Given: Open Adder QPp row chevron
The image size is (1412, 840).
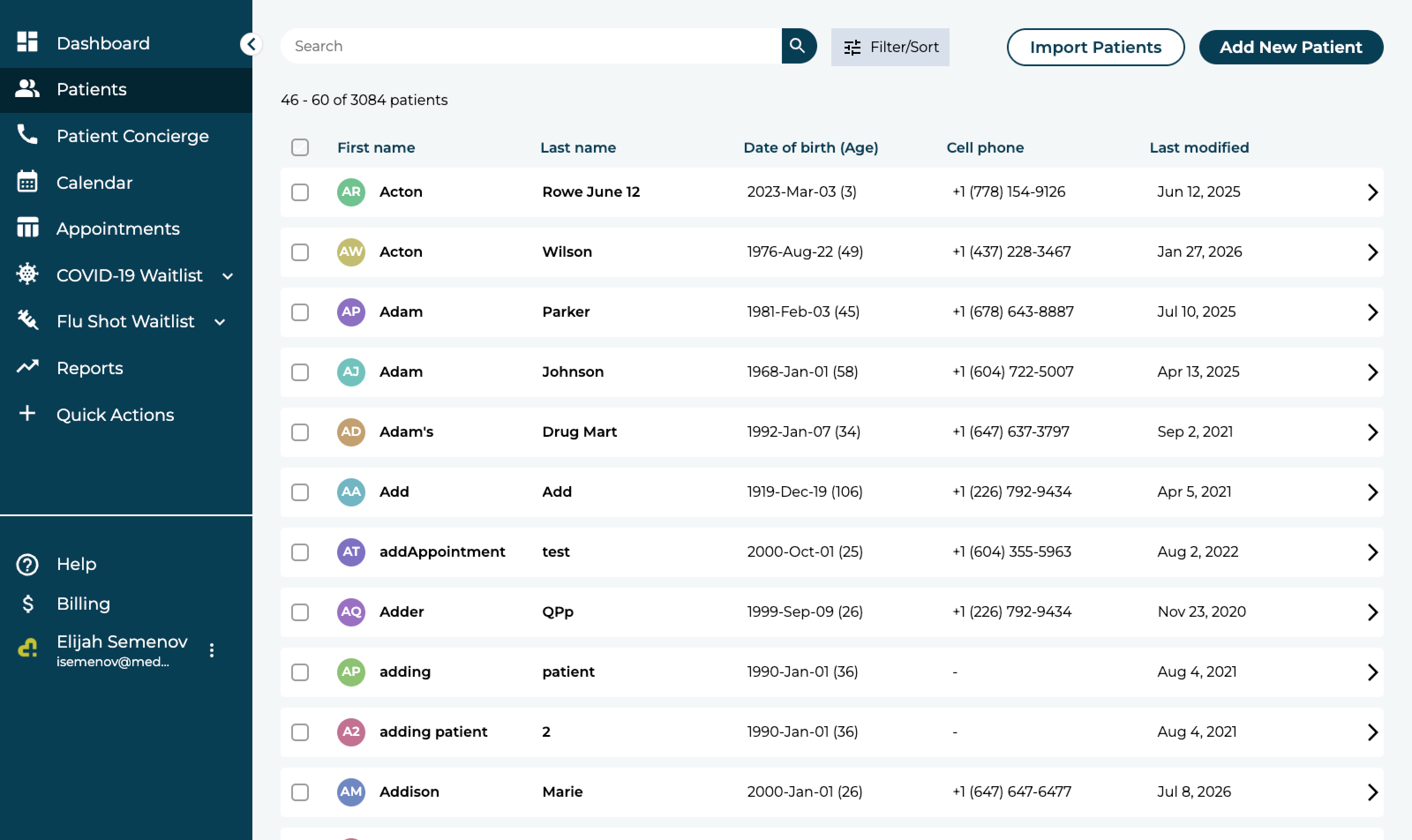Looking at the screenshot, I should (x=1372, y=612).
